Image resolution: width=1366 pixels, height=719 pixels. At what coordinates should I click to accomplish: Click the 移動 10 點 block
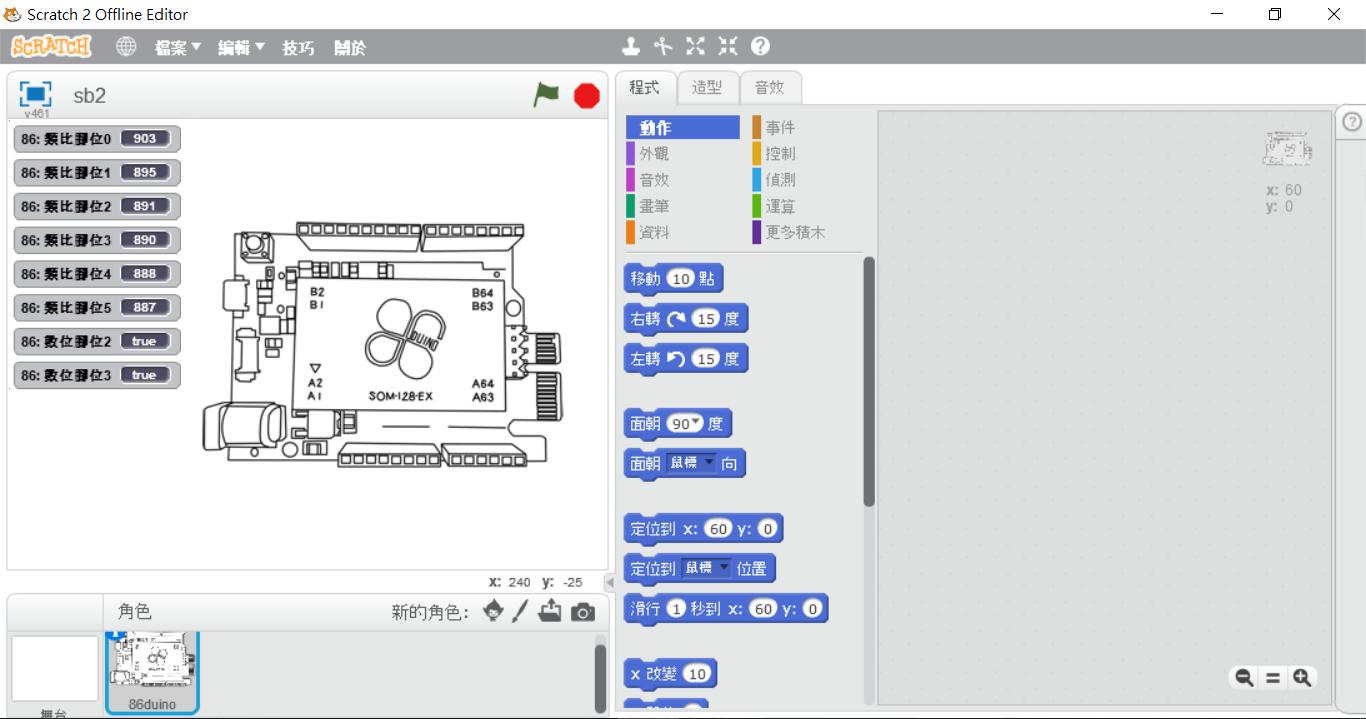tap(673, 279)
